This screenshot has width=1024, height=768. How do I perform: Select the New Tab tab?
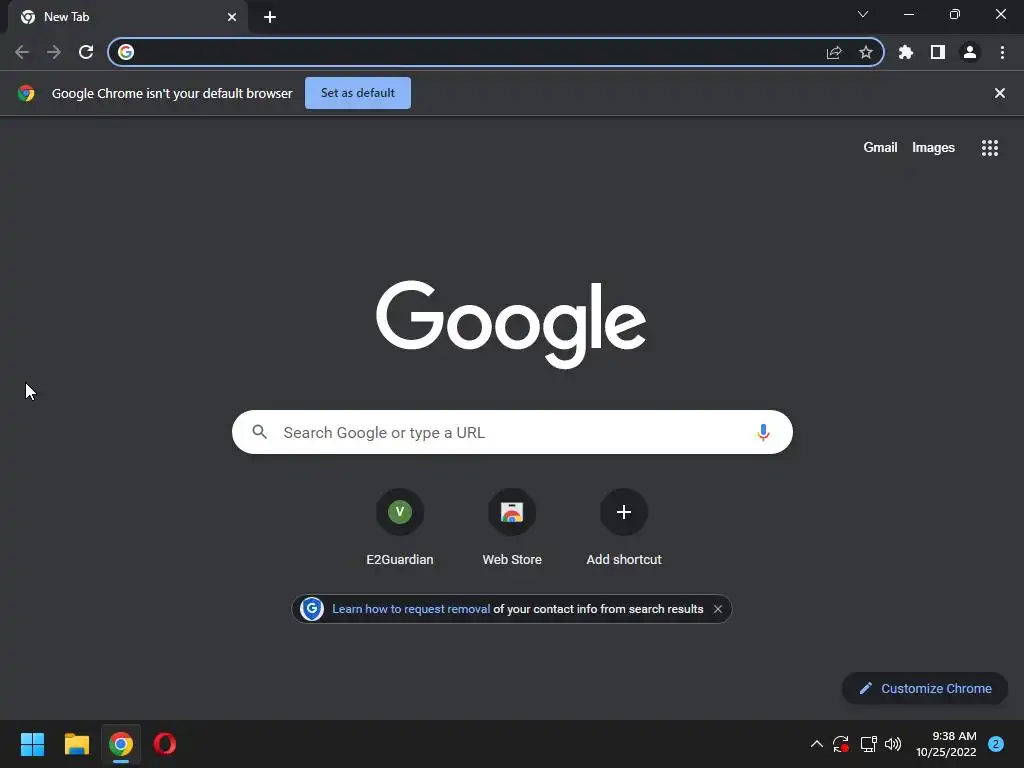(x=127, y=17)
